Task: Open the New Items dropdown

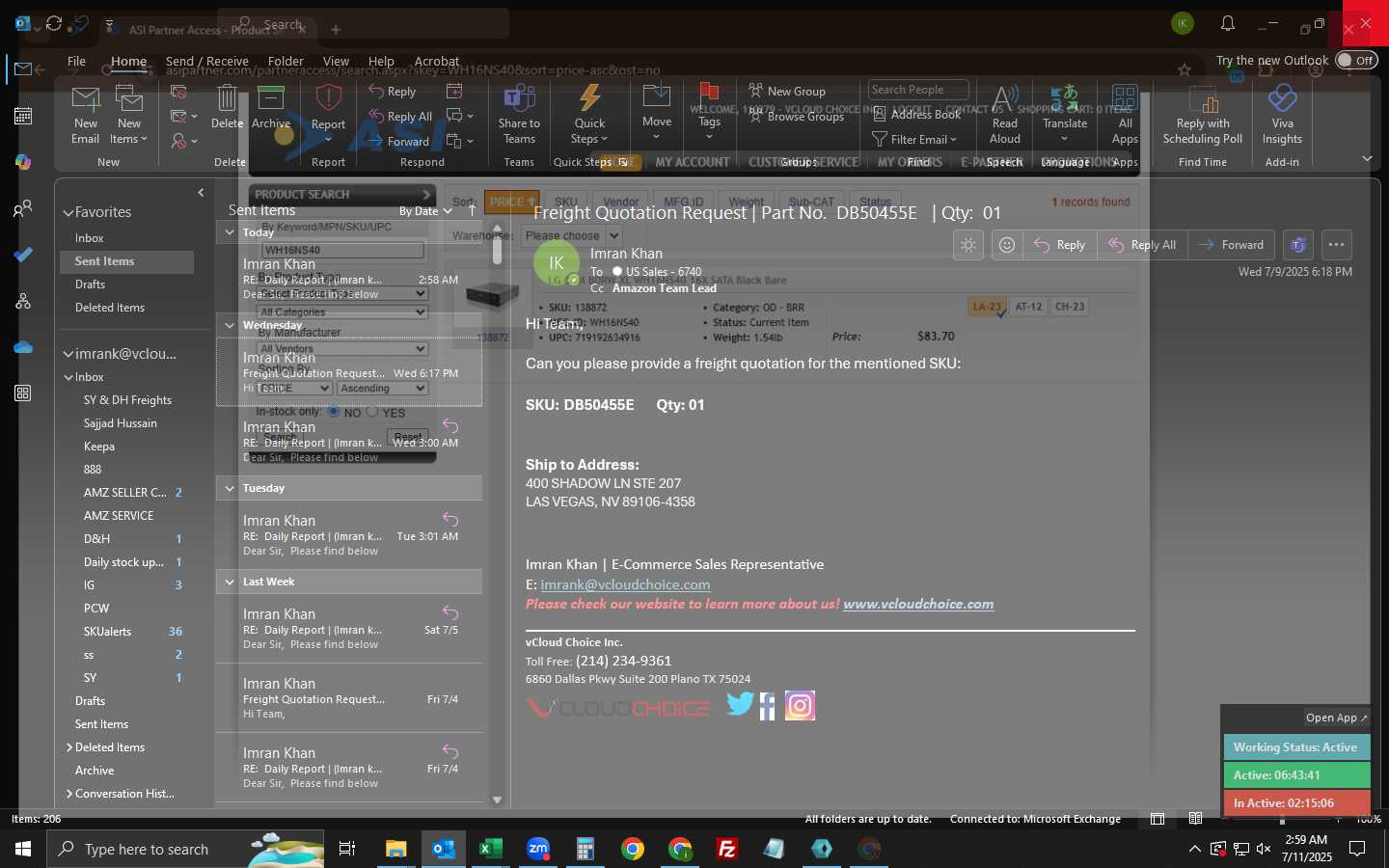Action: click(128, 115)
